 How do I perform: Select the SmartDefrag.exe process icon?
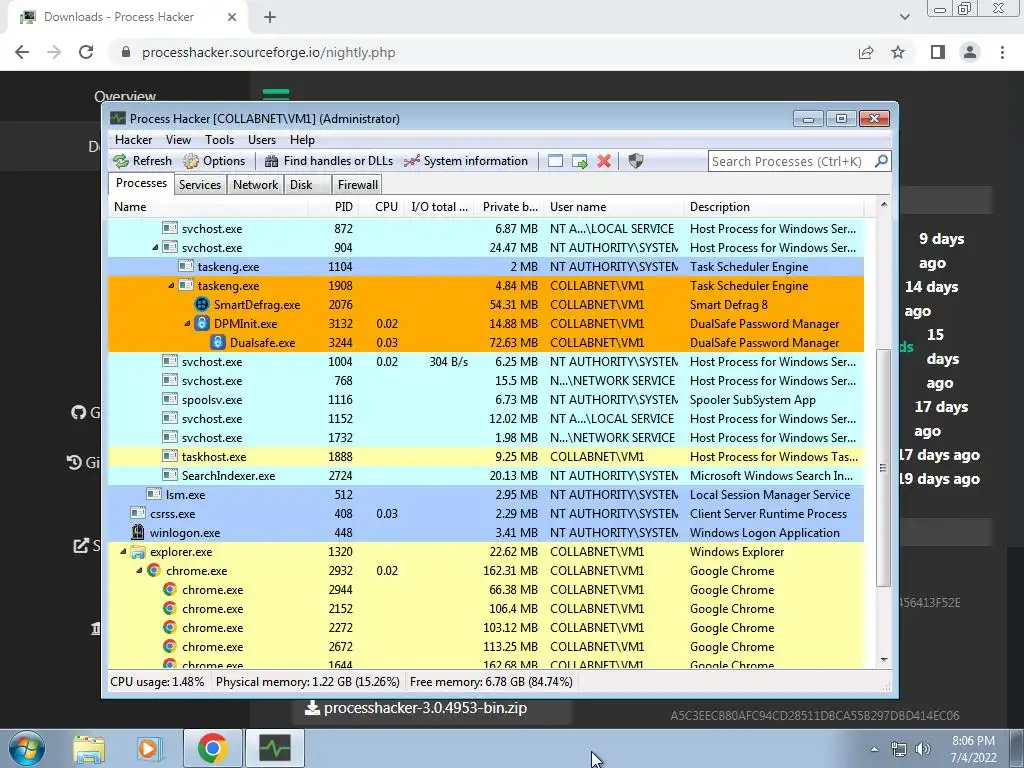pyautogui.click(x=202, y=304)
